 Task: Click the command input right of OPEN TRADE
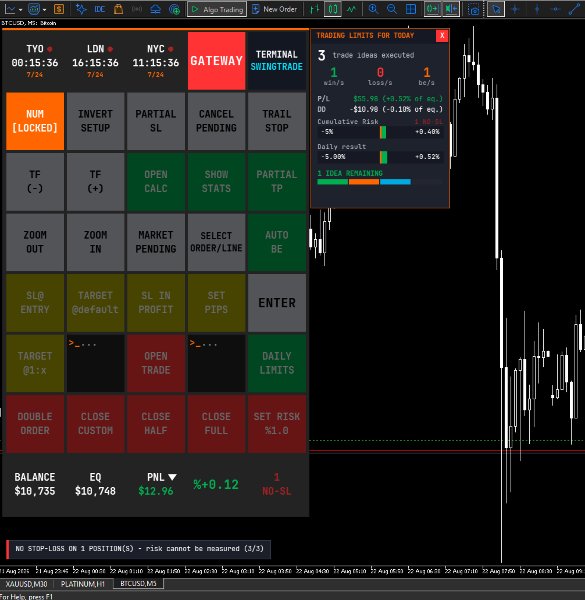point(217,363)
